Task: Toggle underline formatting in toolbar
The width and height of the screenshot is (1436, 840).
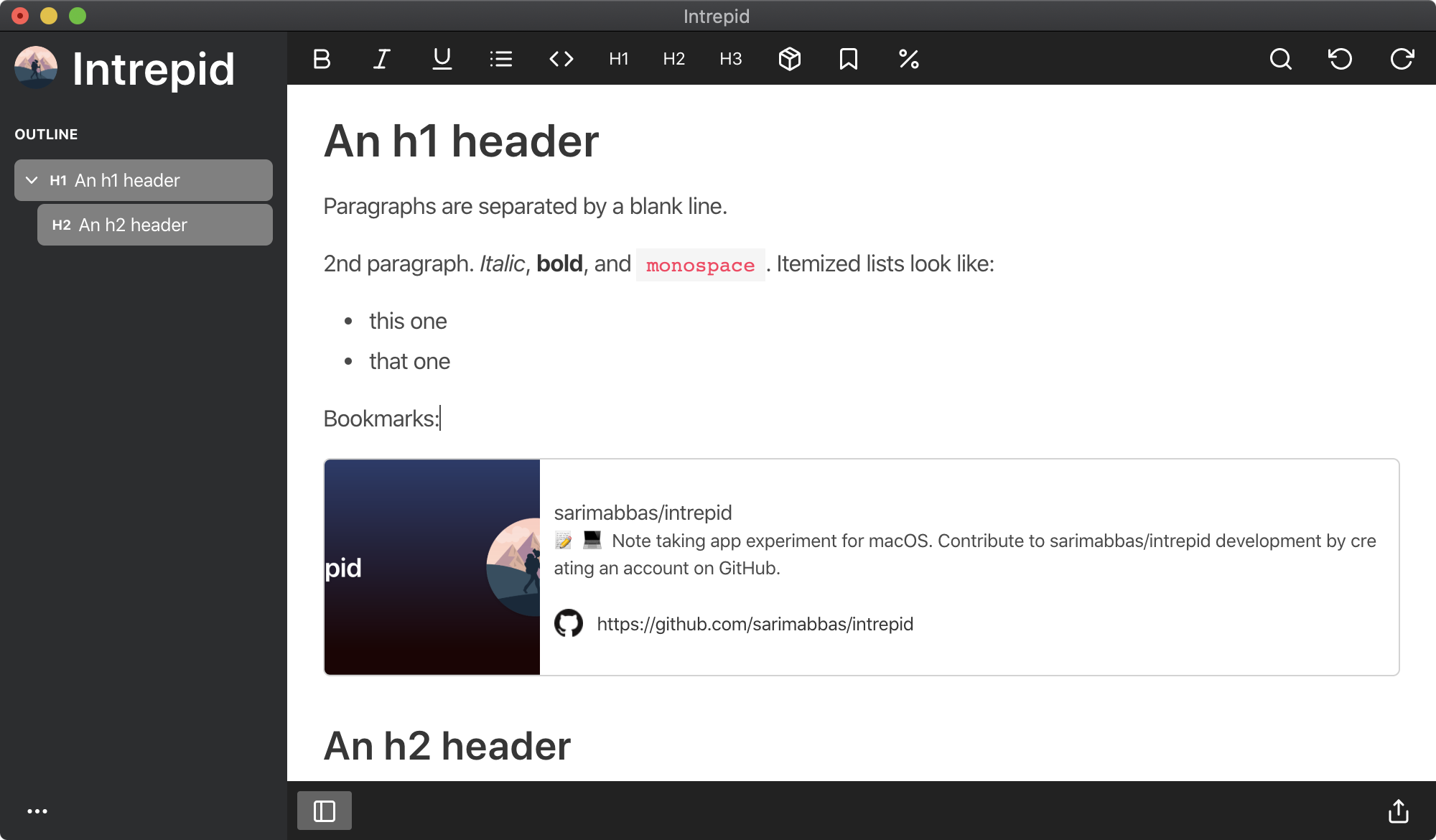Action: tap(442, 59)
